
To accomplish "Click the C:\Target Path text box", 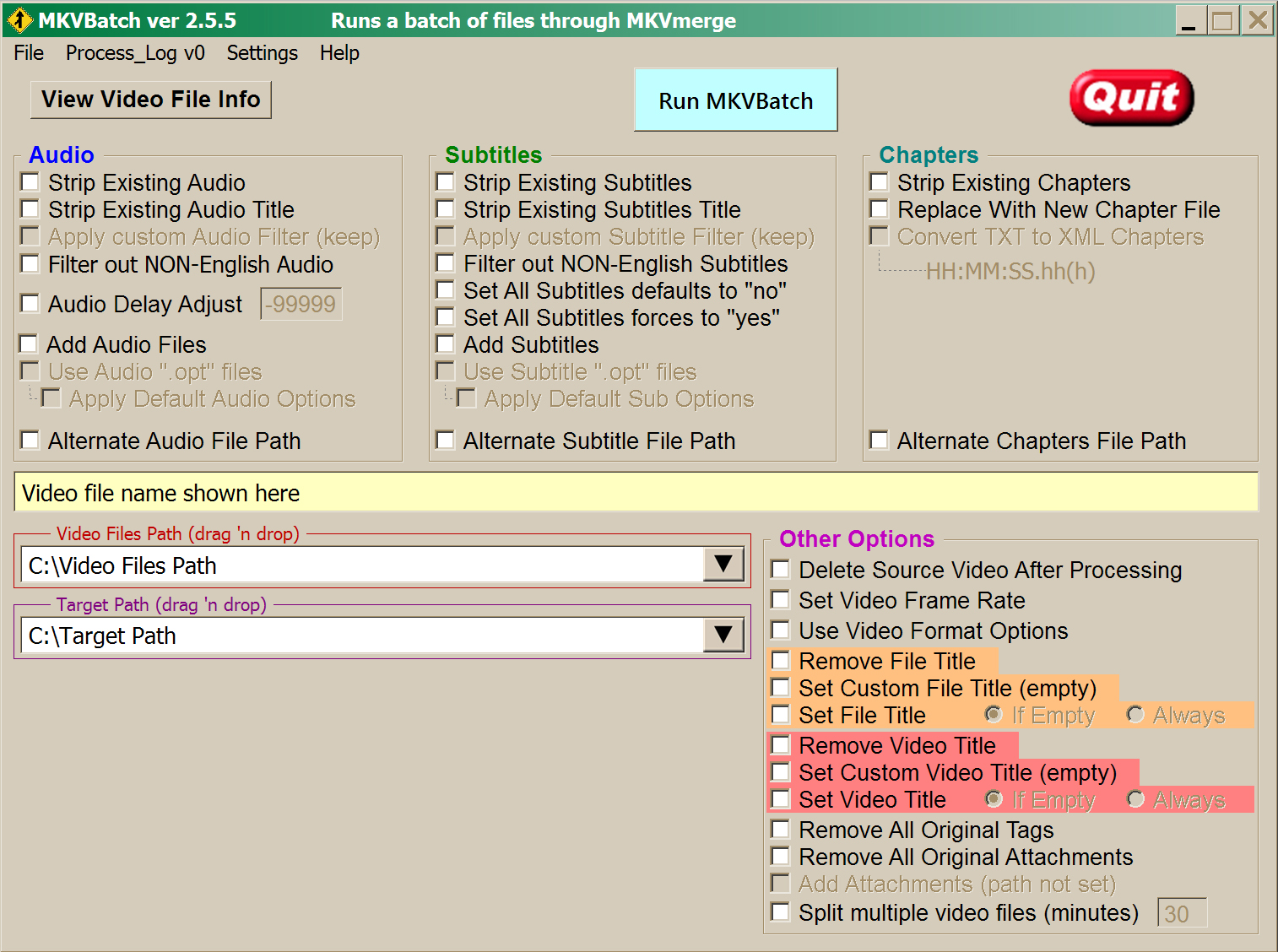I will coord(362,636).
